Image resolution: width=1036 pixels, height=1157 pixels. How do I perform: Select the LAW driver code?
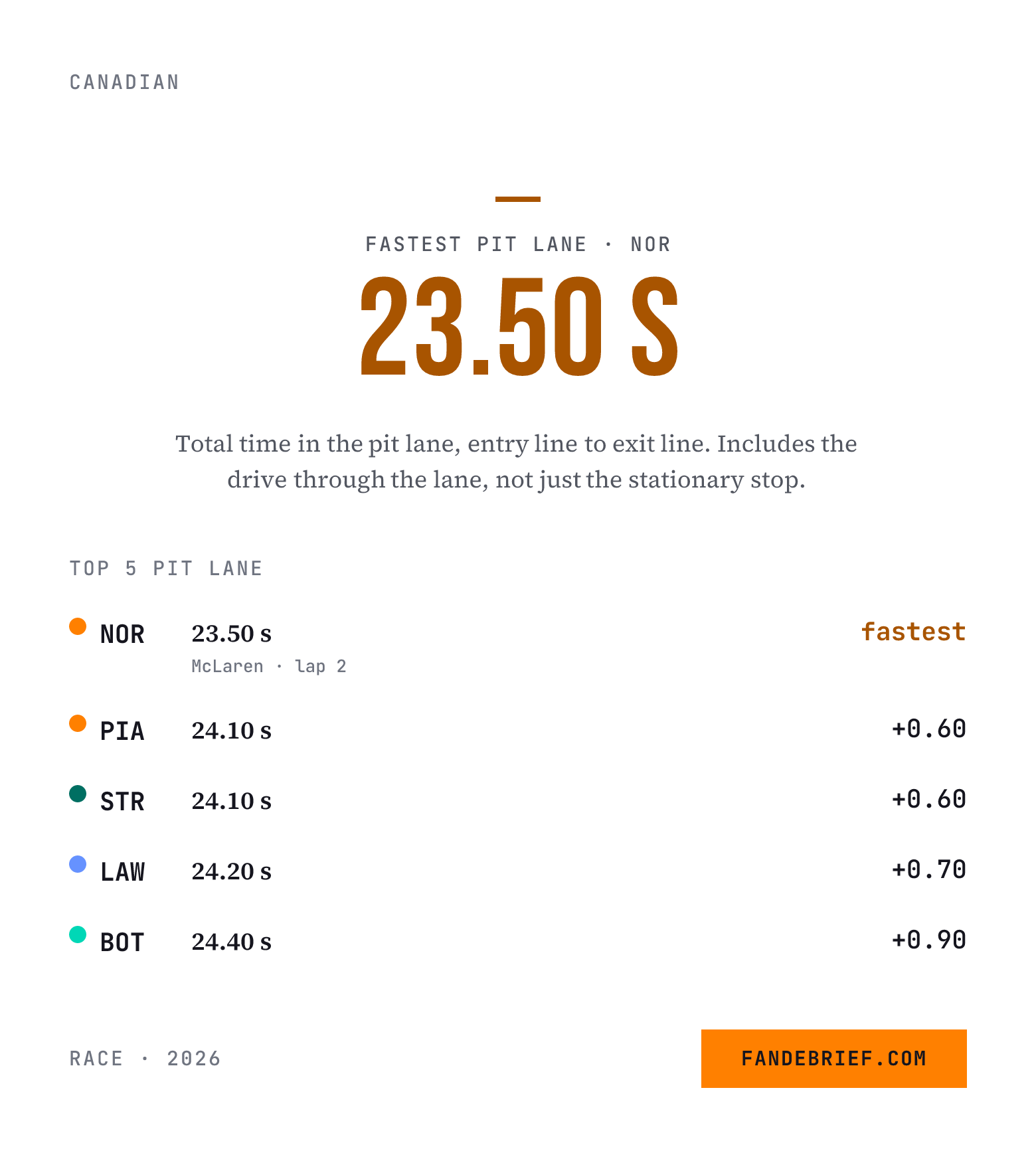(x=122, y=872)
